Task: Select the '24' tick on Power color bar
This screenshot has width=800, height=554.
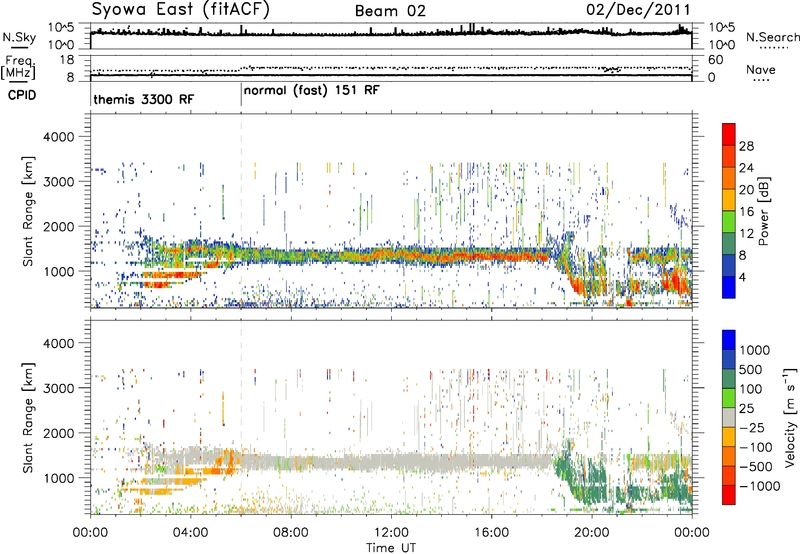Action: (746, 168)
